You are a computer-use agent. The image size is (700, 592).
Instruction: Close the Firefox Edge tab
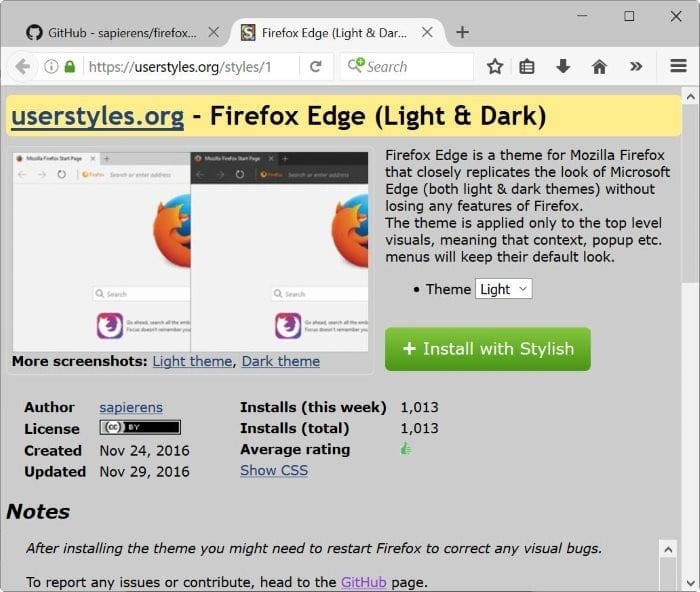[427, 32]
